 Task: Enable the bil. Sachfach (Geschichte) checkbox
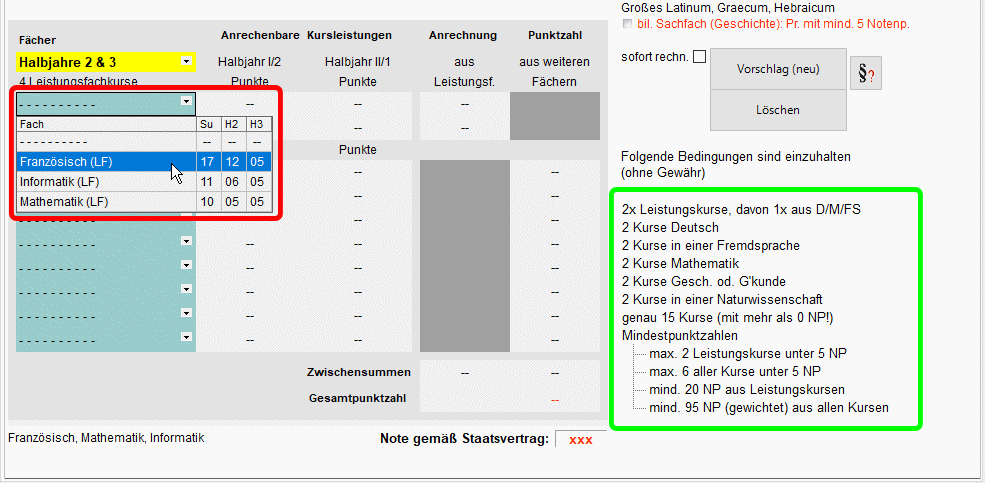pos(627,24)
